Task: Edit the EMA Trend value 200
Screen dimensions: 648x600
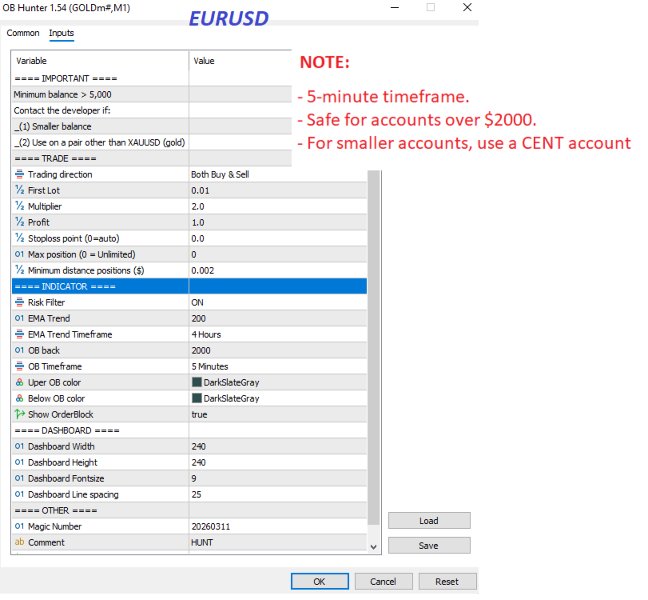Action: [x=278, y=319]
